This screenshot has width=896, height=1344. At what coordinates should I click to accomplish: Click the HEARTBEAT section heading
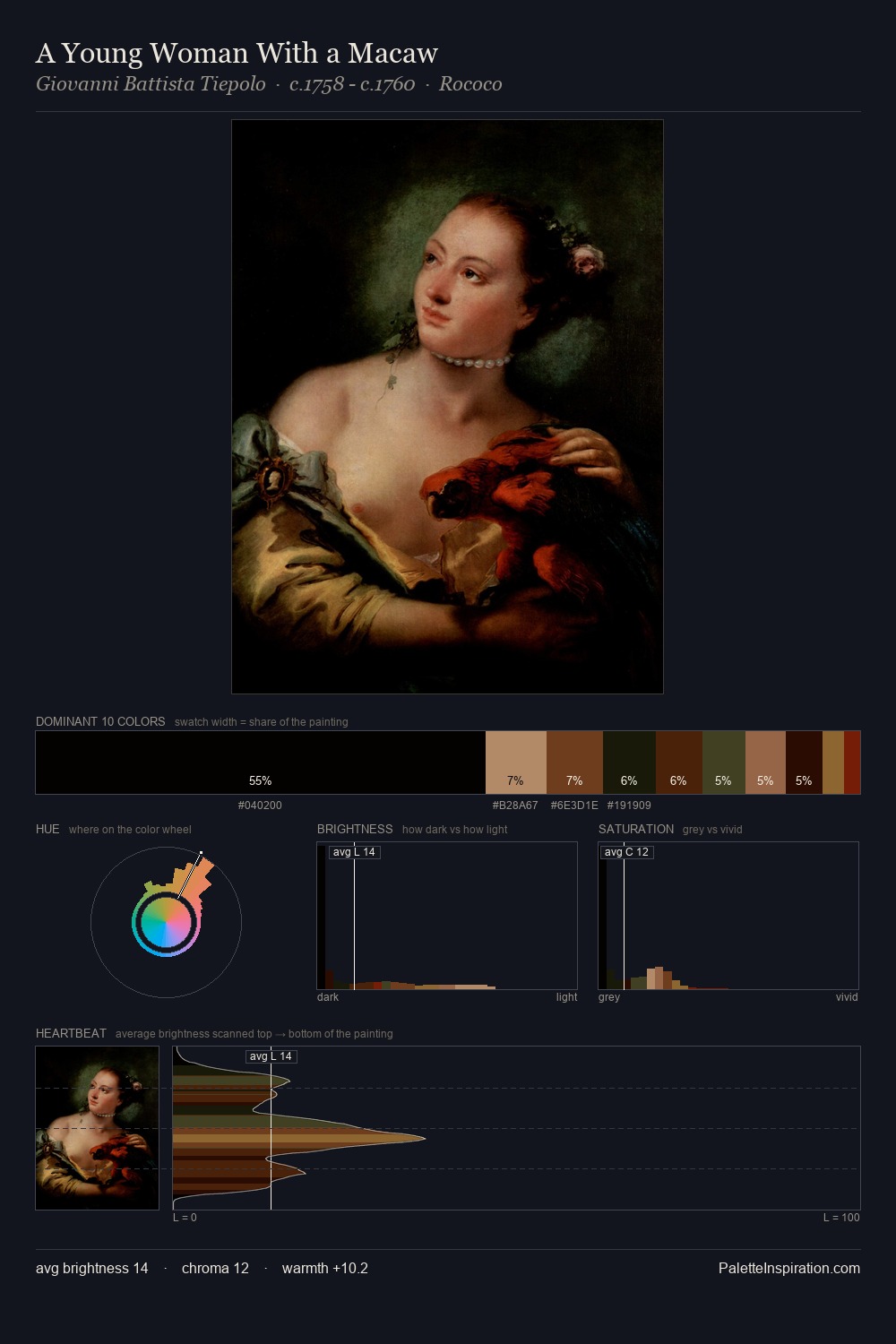[71, 1033]
